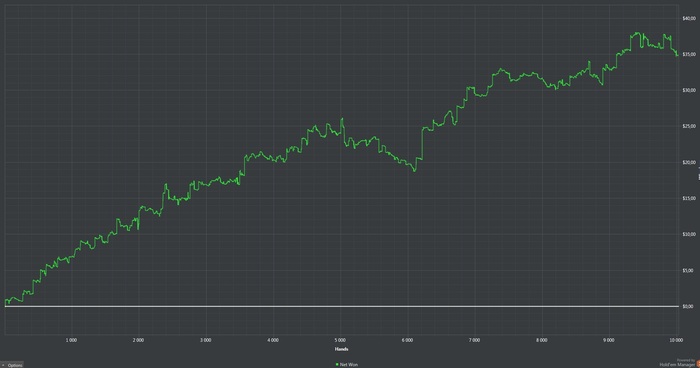The width and height of the screenshot is (700, 368).
Task: Click the $30,00 value axis label
Action: 689,90
